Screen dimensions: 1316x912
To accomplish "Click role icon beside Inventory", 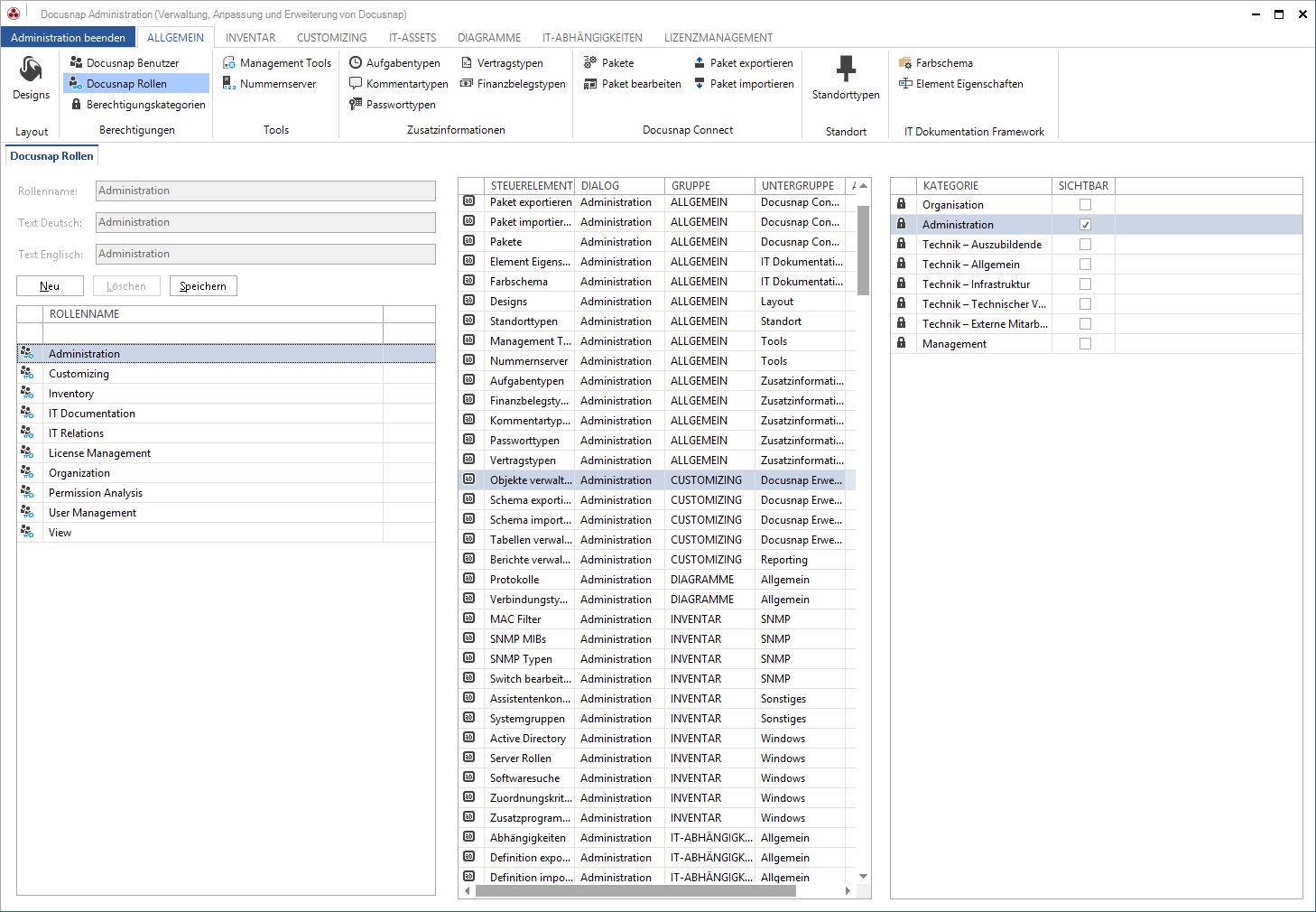I will click(x=27, y=393).
